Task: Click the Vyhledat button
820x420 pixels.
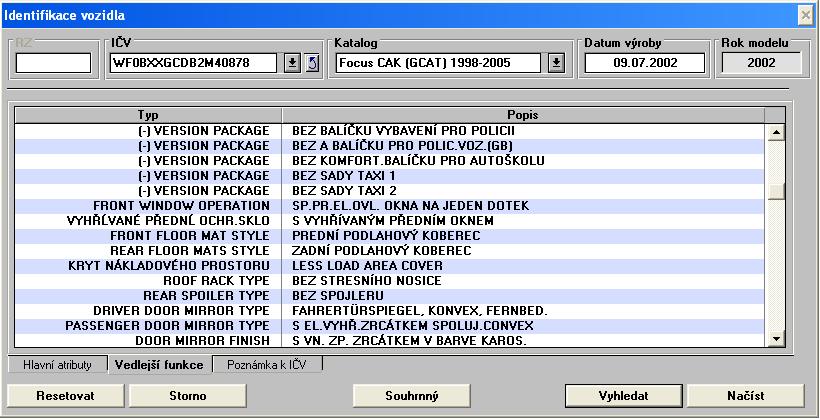Action: point(621,396)
